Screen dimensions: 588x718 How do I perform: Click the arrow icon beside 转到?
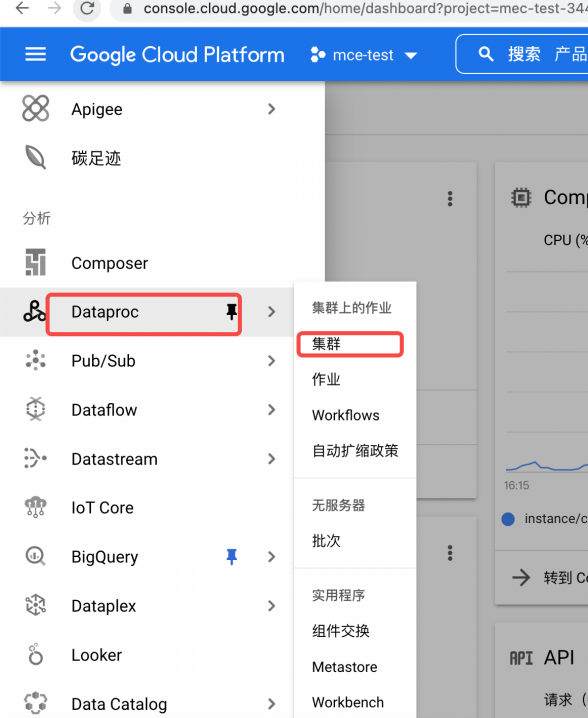point(521,577)
